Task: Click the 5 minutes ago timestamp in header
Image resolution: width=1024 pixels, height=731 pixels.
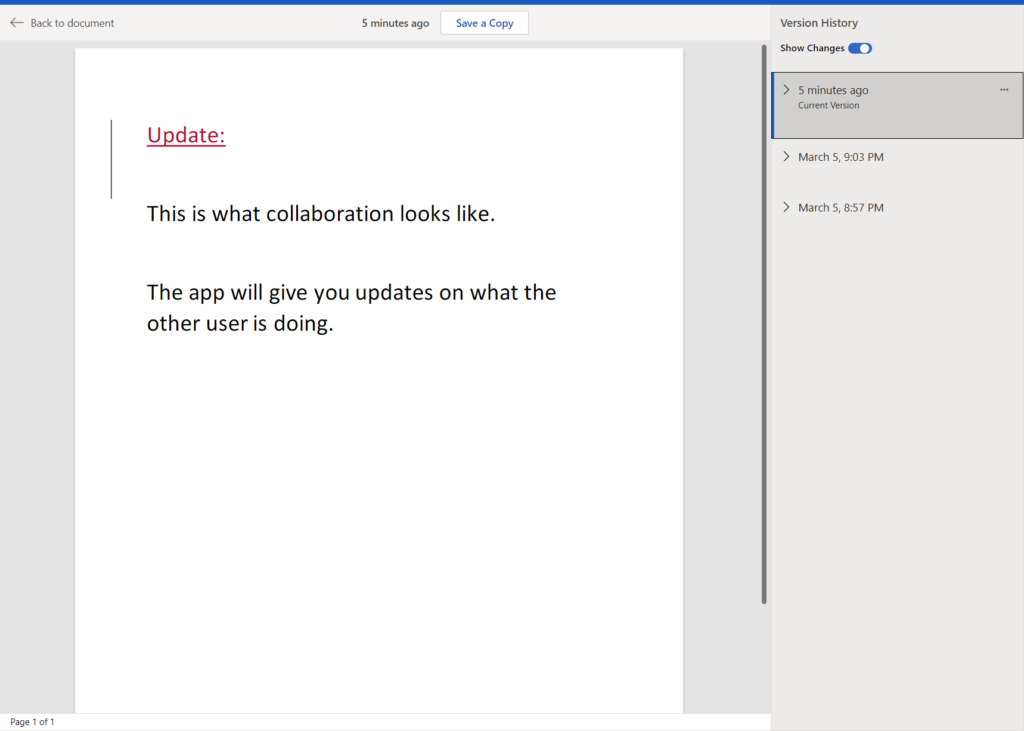Action: (395, 23)
